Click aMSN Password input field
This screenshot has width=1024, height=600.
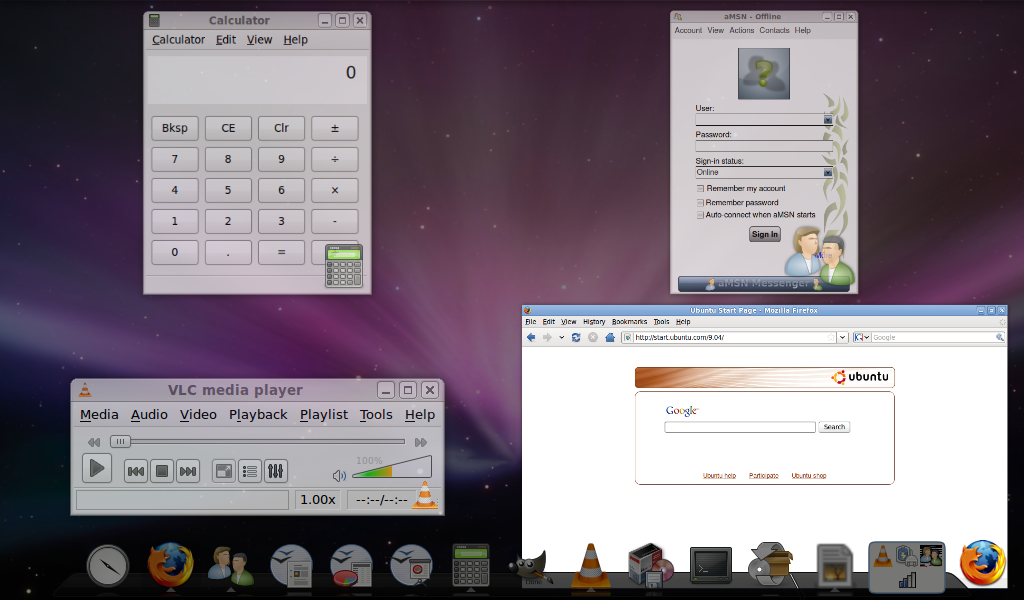[x=764, y=146]
